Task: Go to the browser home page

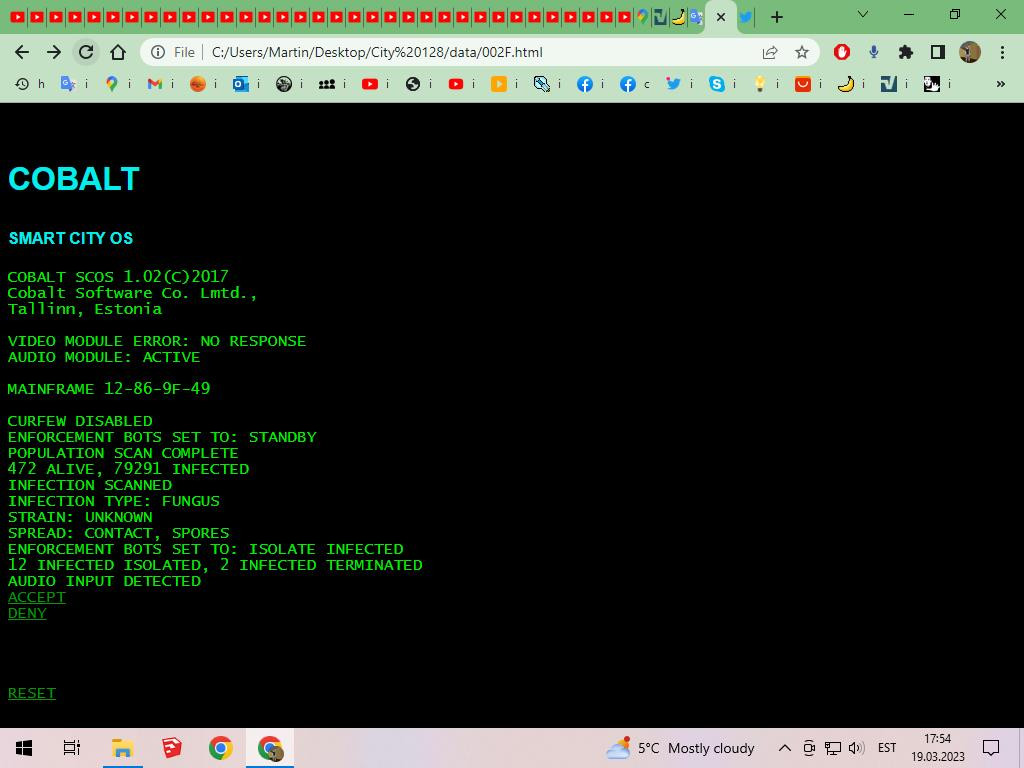Action: 118,52
